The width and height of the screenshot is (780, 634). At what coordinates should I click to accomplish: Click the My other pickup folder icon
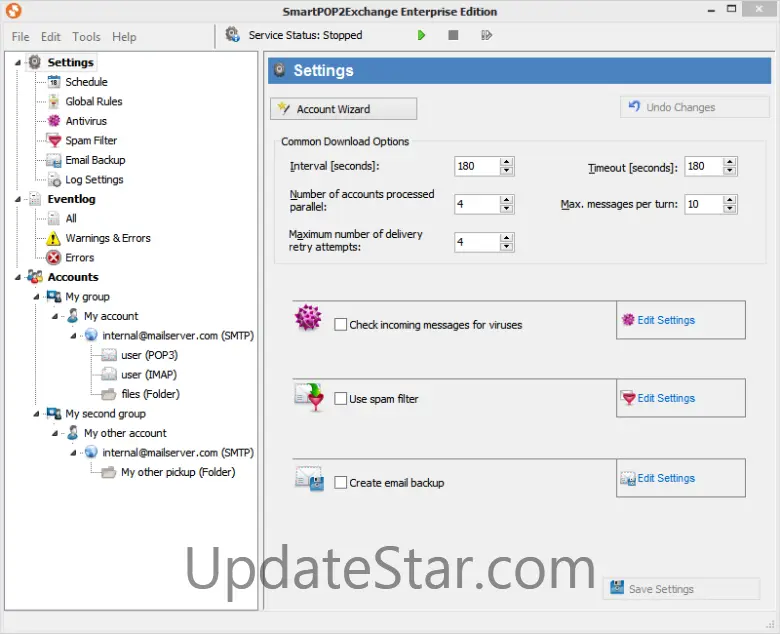coord(109,472)
